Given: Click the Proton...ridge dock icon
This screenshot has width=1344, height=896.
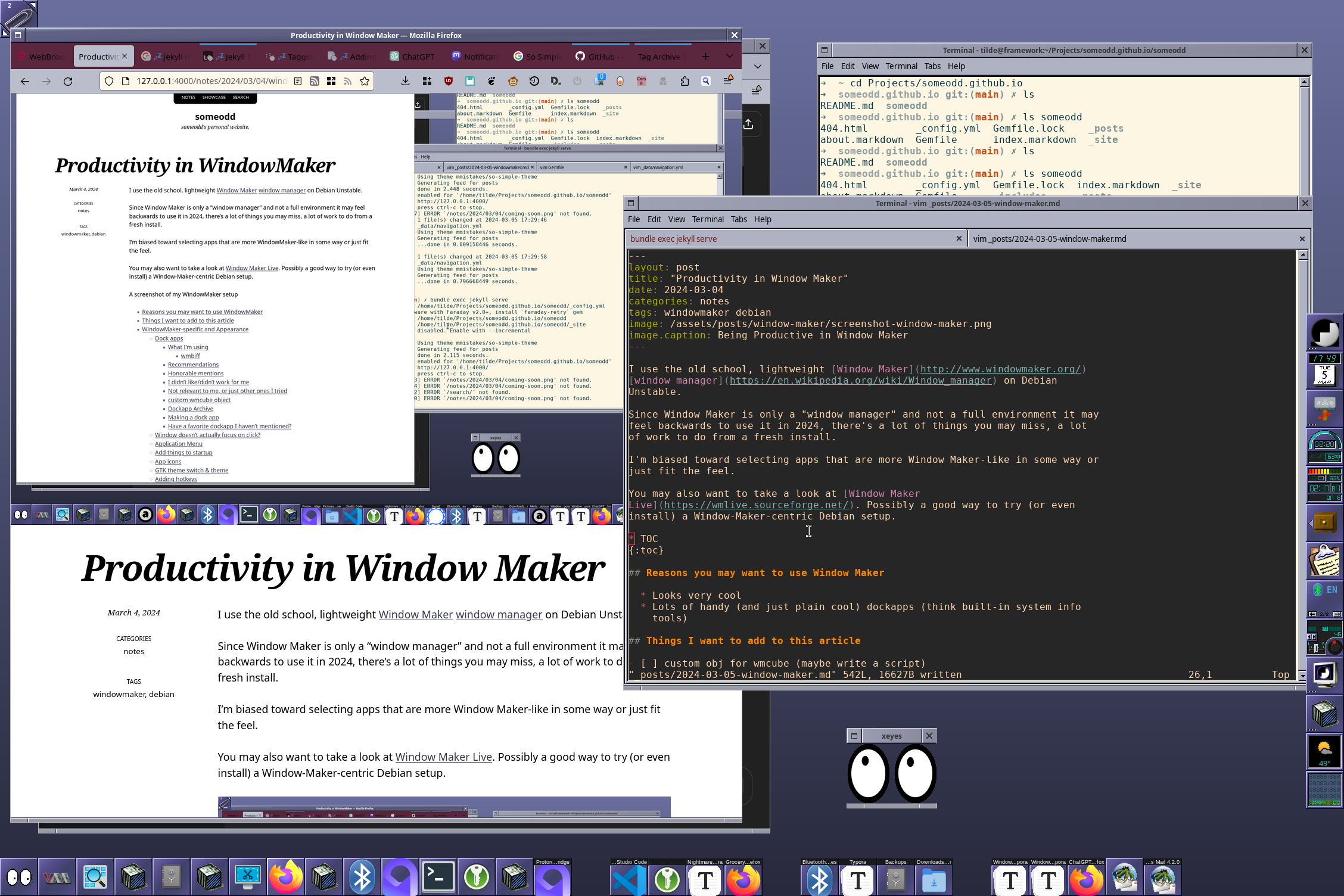Looking at the screenshot, I should point(553,877).
